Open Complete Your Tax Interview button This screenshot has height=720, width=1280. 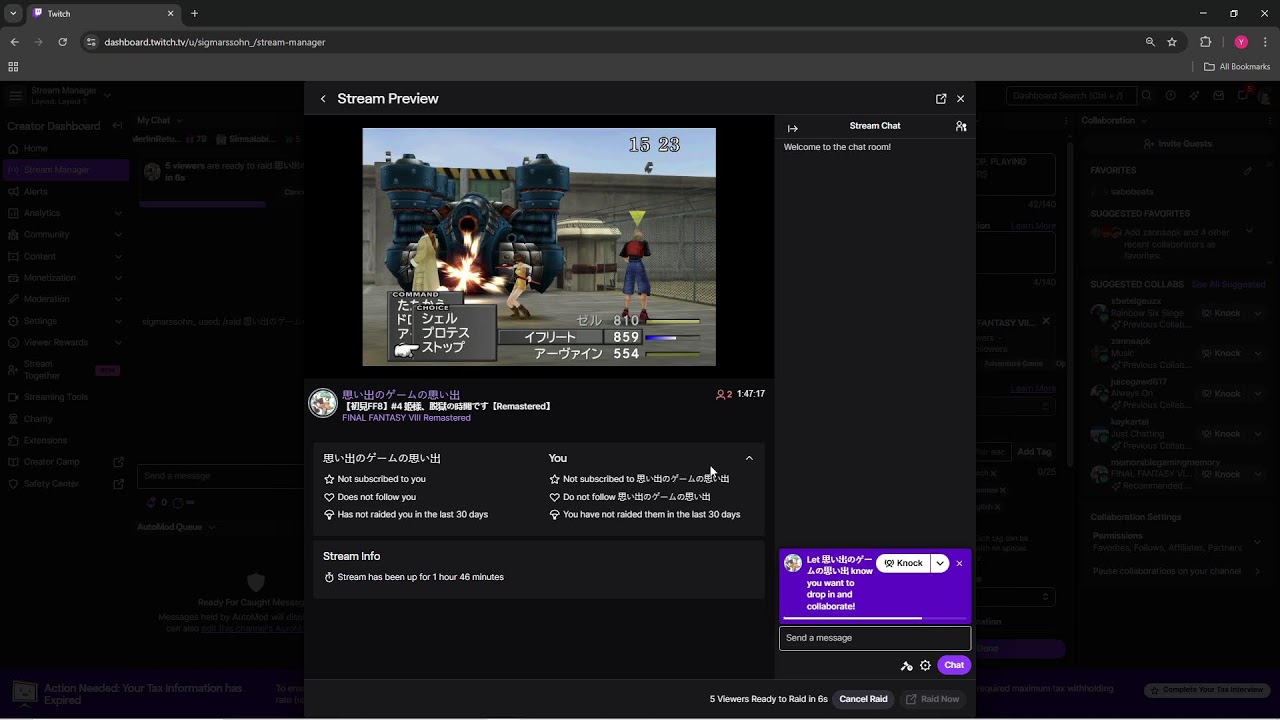click(1207, 690)
